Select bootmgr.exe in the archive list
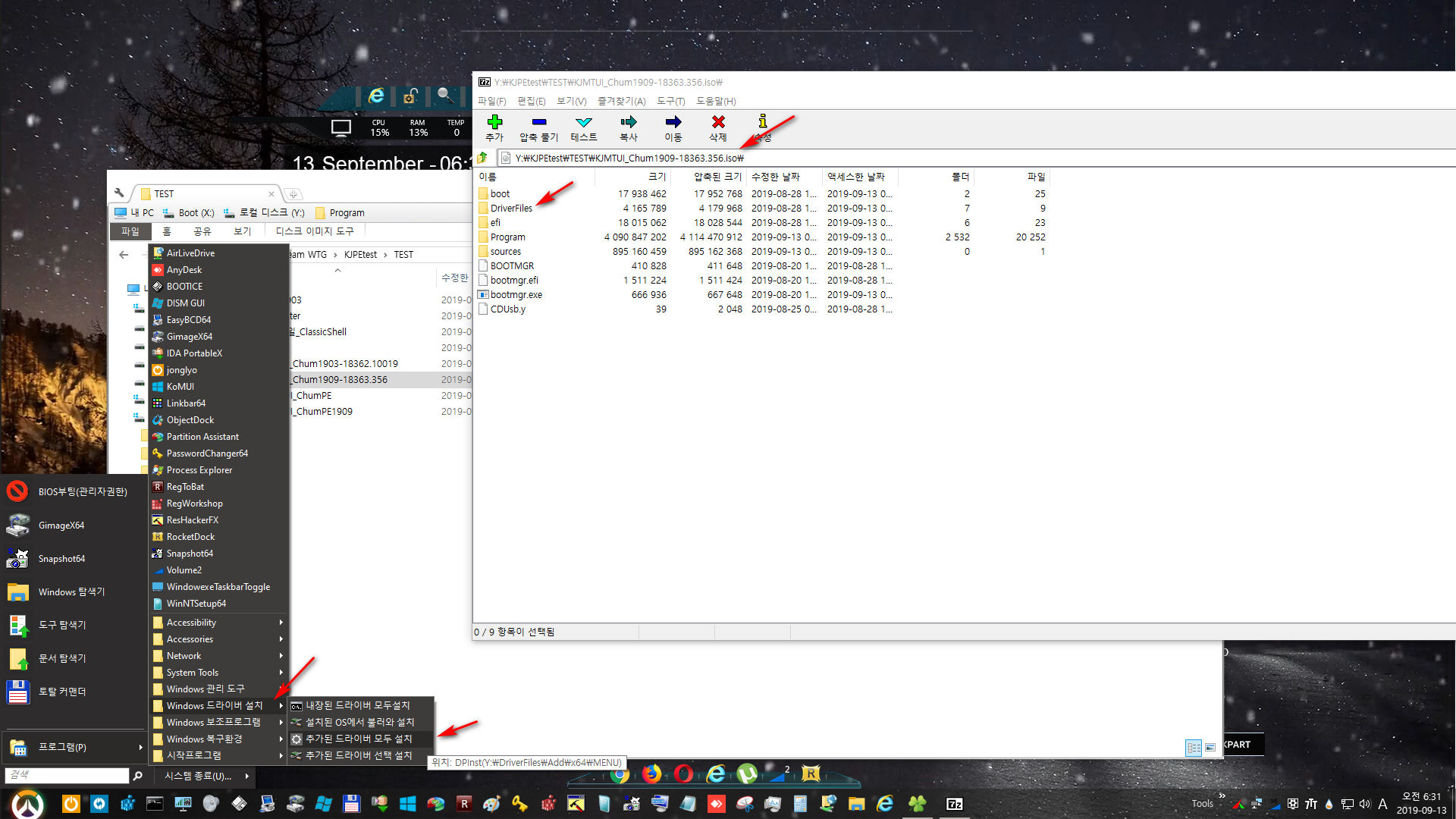Image resolution: width=1456 pixels, height=819 pixels. pyautogui.click(x=516, y=294)
